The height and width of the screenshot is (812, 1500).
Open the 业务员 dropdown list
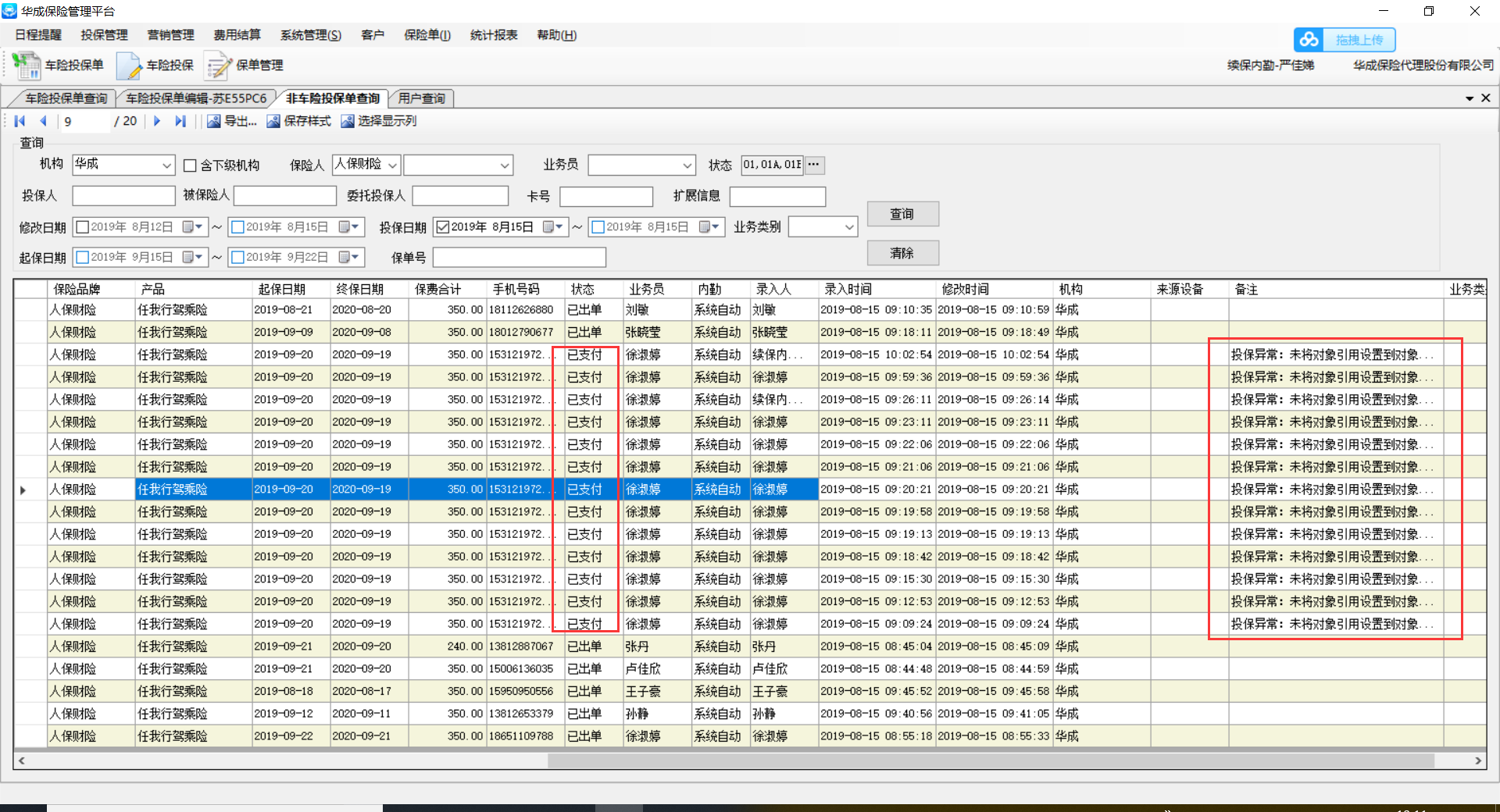point(687,166)
